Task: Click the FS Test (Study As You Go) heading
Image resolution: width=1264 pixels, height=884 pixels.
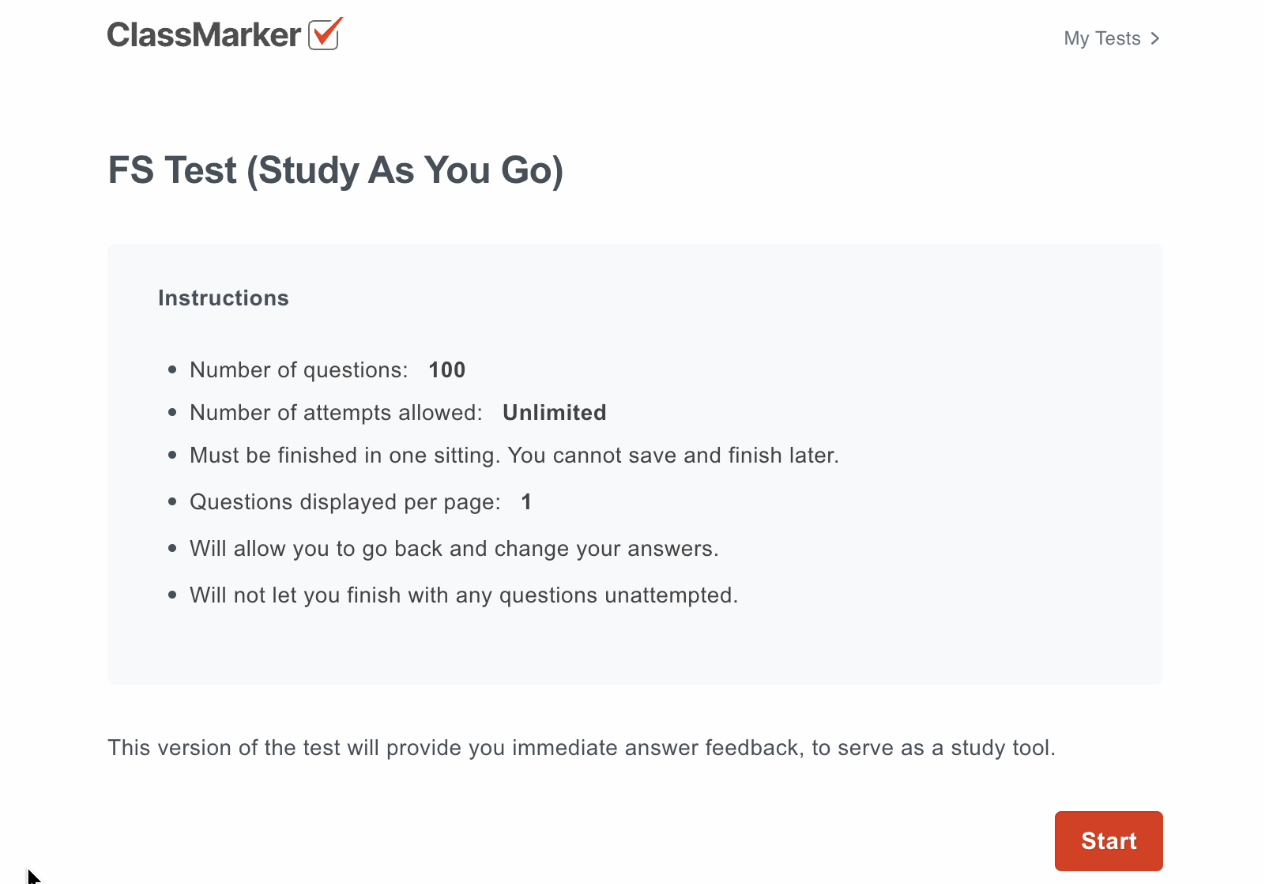Action: coord(336,171)
